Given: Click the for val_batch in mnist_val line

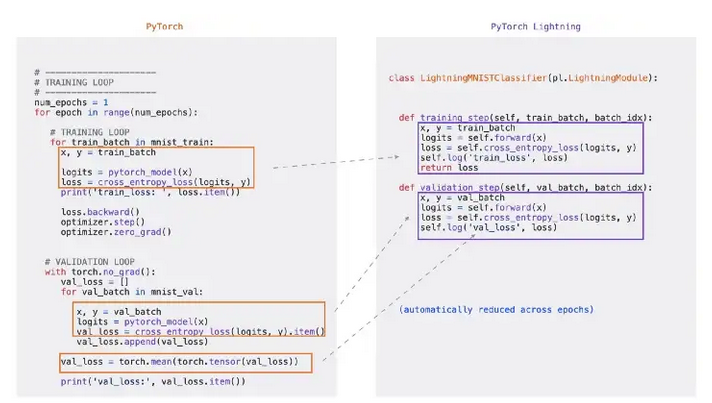Looking at the screenshot, I should click(x=132, y=291).
